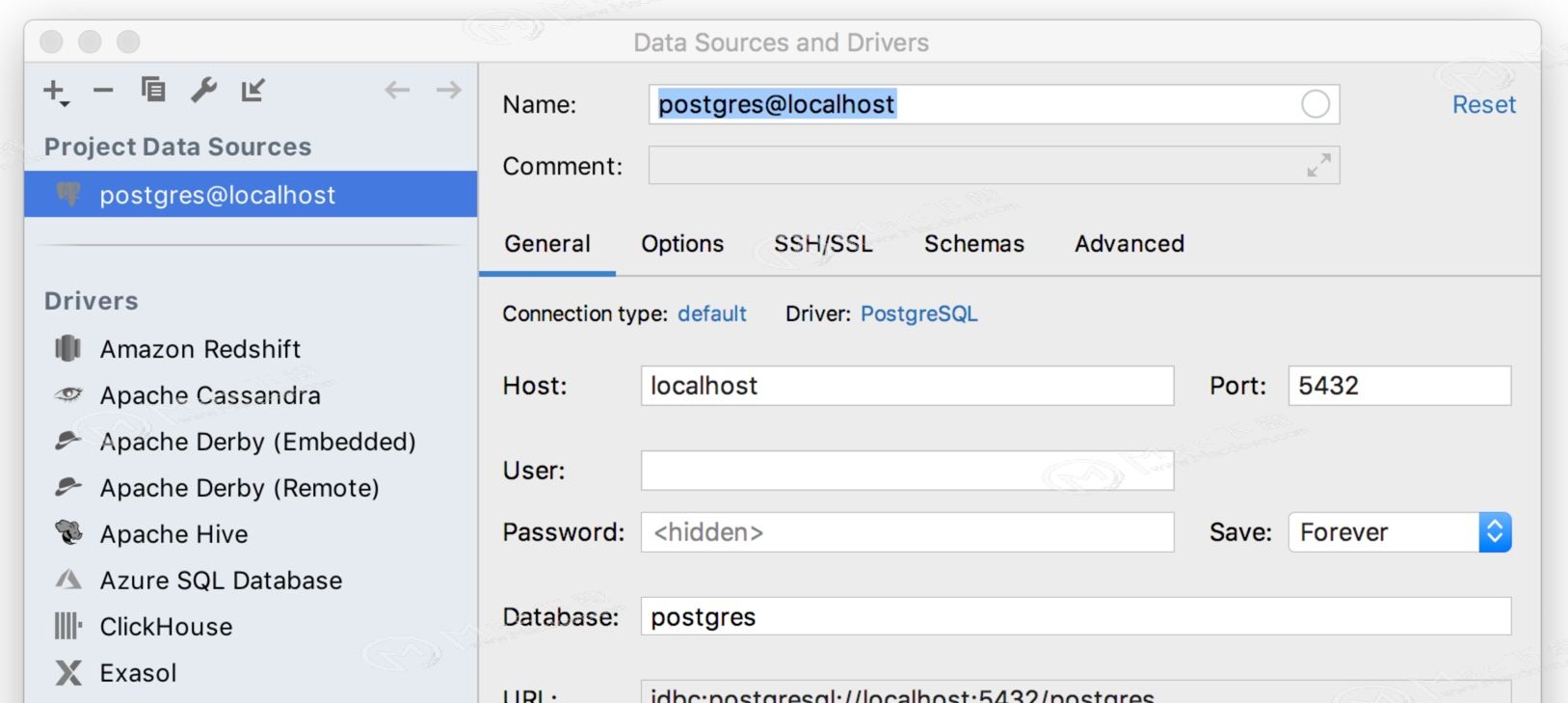Click the PostgreSQL driver link
Screen dimensions: 1568x703
point(918,313)
